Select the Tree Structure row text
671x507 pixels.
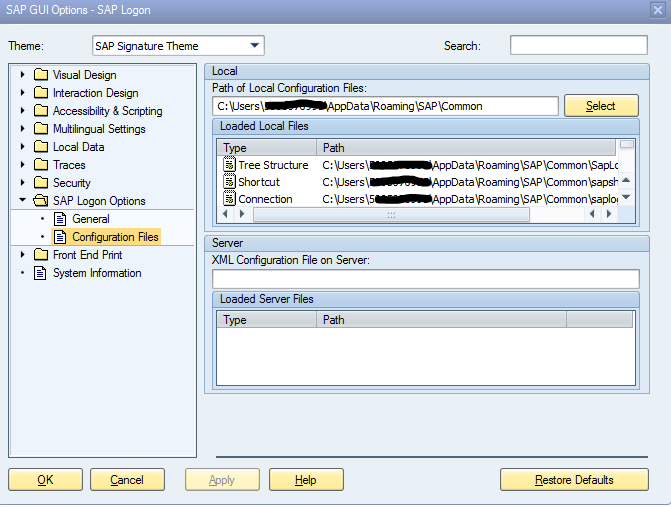[x=273, y=165]
